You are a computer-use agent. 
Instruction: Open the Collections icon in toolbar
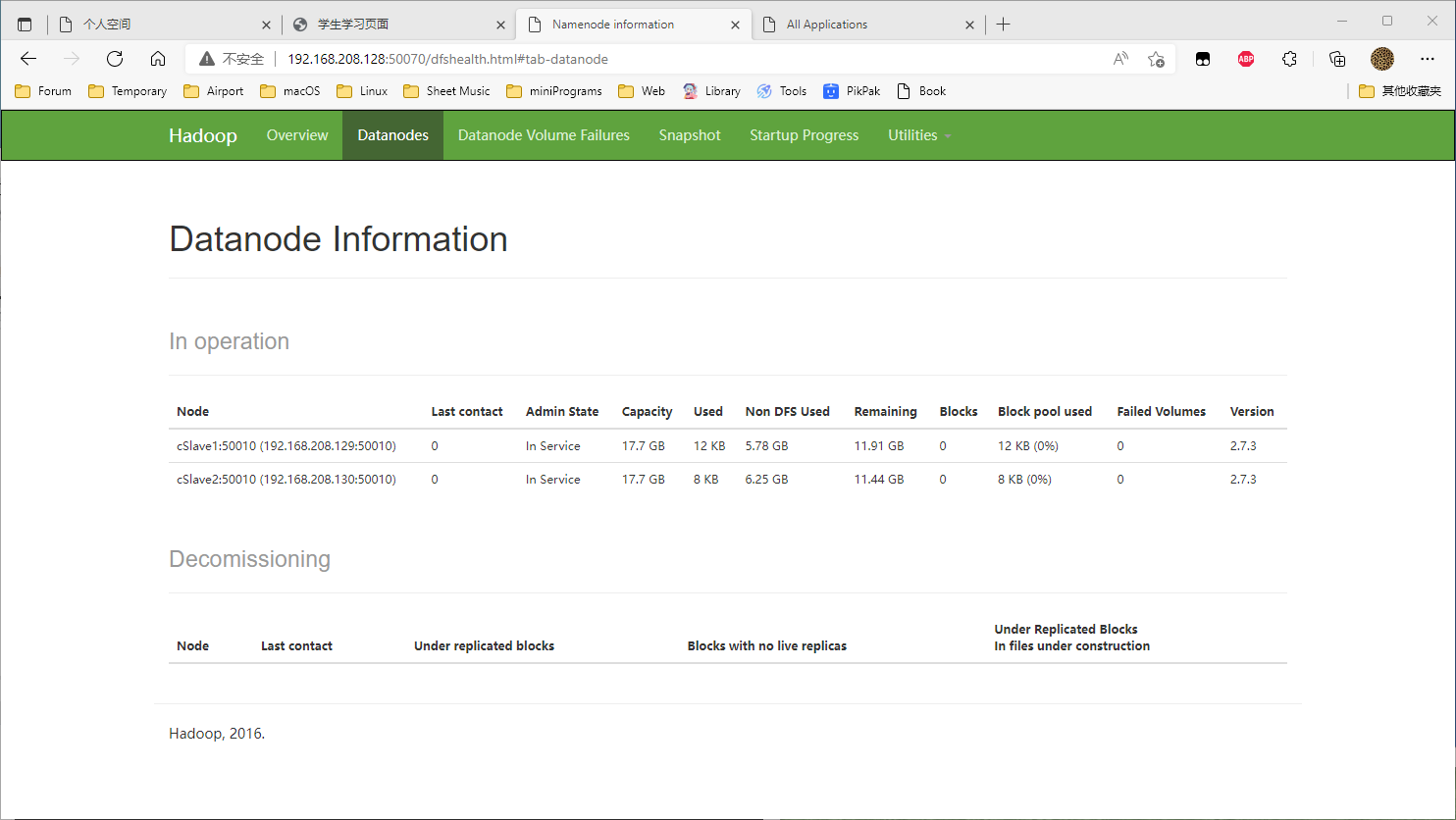pyautogui.click(x=1336, y=59)
